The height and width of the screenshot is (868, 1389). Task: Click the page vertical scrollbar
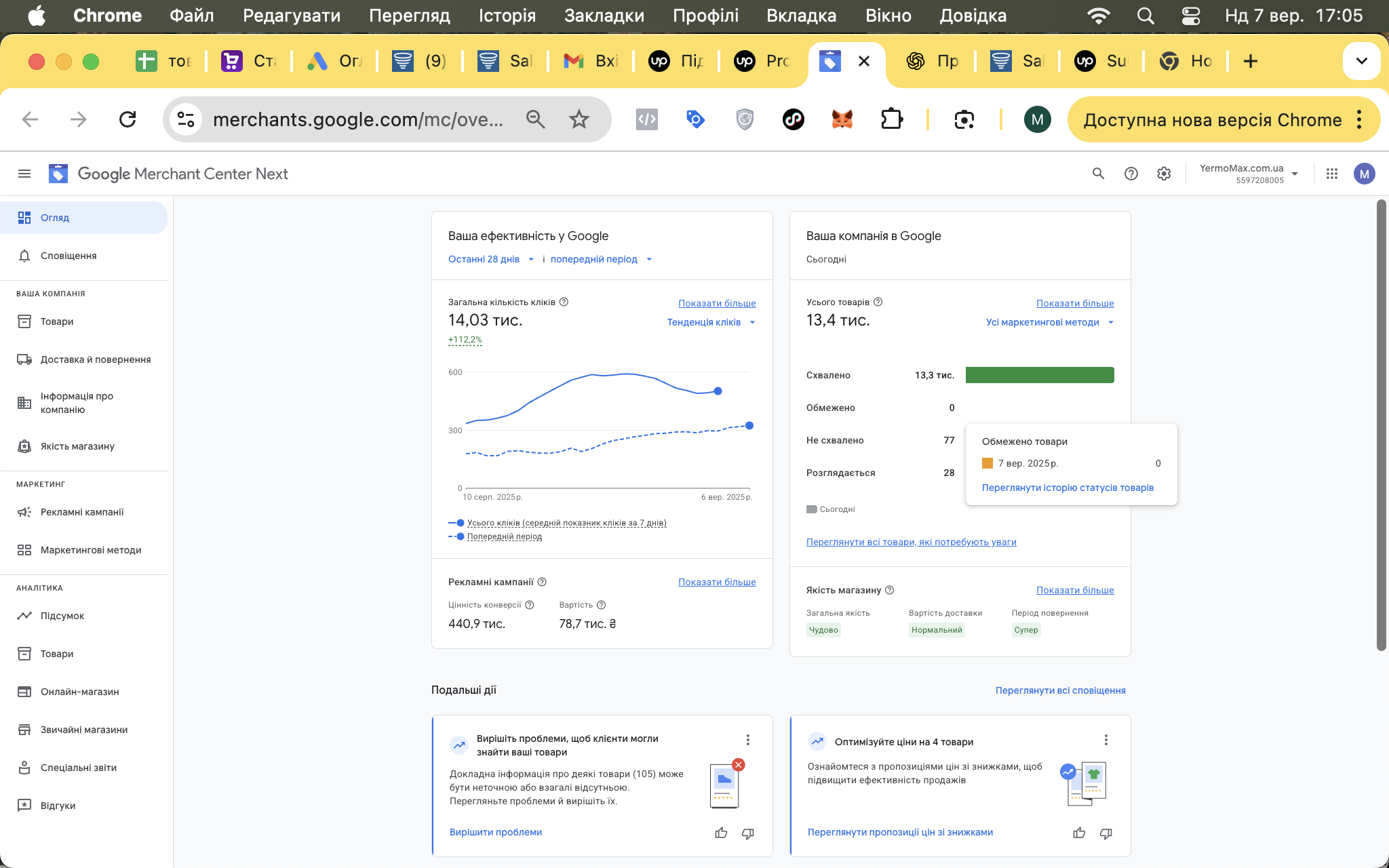tap(1381, 425)
